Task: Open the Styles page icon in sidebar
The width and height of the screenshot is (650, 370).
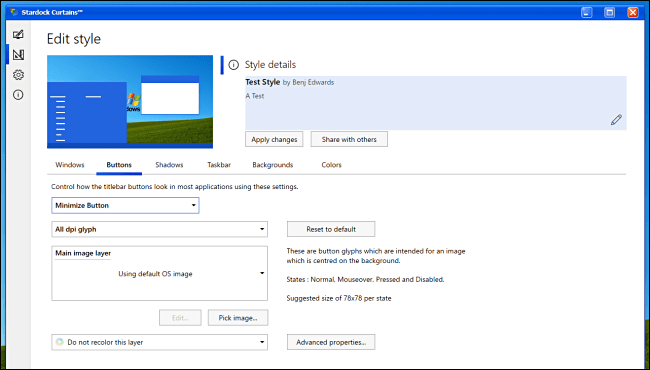Action: pyautogui.click(x=18, y=34)
